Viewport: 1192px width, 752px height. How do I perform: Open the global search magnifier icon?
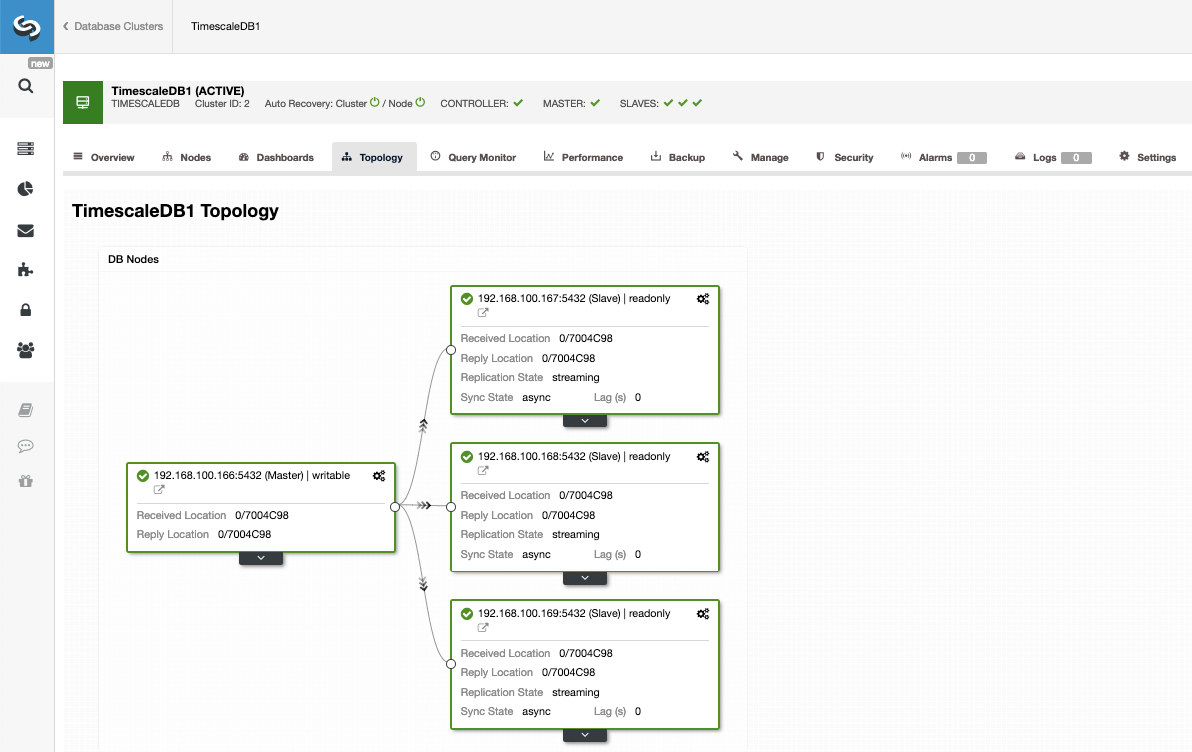pyautogui.click(x=26, y=86)
